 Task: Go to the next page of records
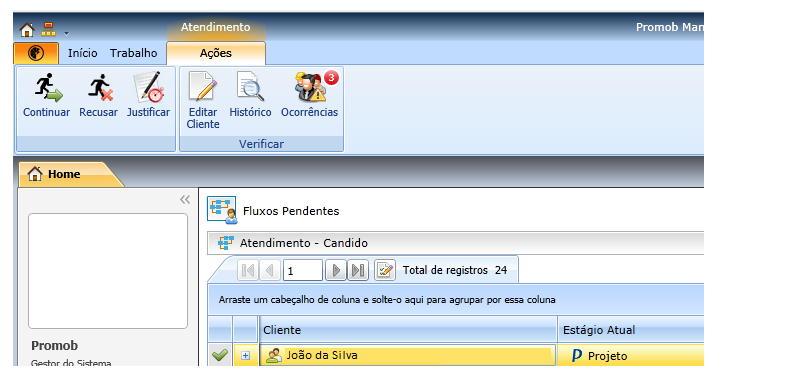point(336,271)
